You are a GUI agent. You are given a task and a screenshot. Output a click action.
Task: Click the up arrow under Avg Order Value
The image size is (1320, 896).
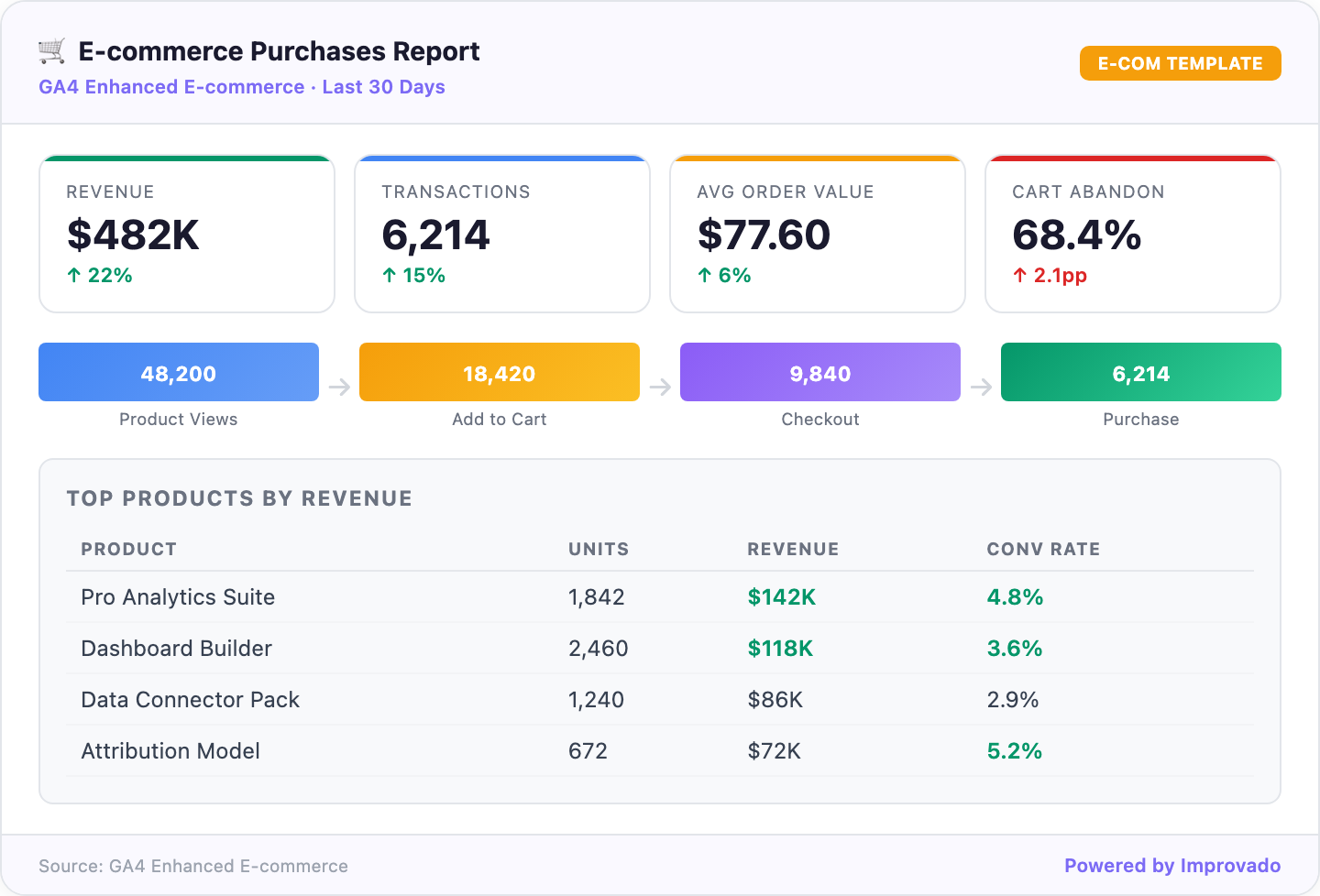point(706,274)
